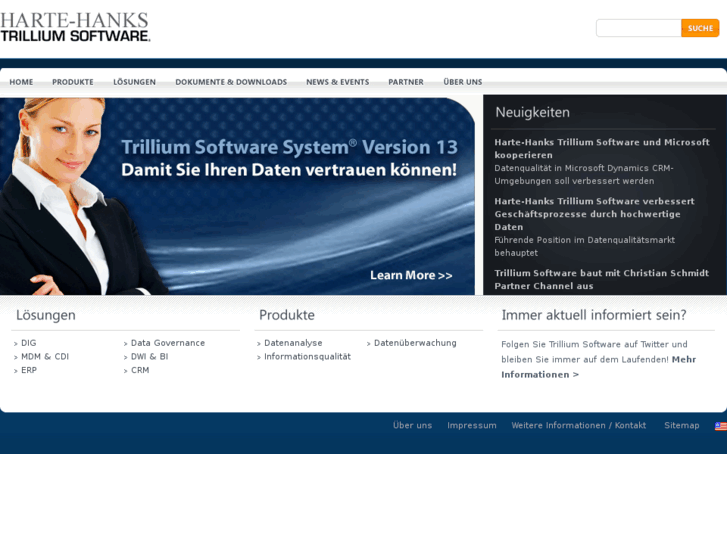Open the Data Governance link

168,343
